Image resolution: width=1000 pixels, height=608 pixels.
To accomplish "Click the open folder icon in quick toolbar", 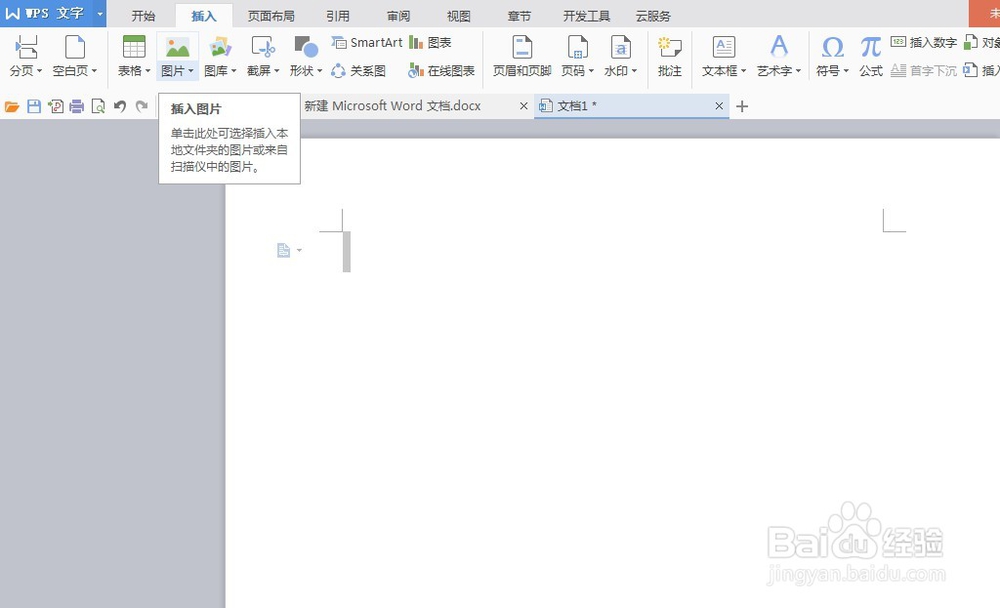I will pos(12,107).
